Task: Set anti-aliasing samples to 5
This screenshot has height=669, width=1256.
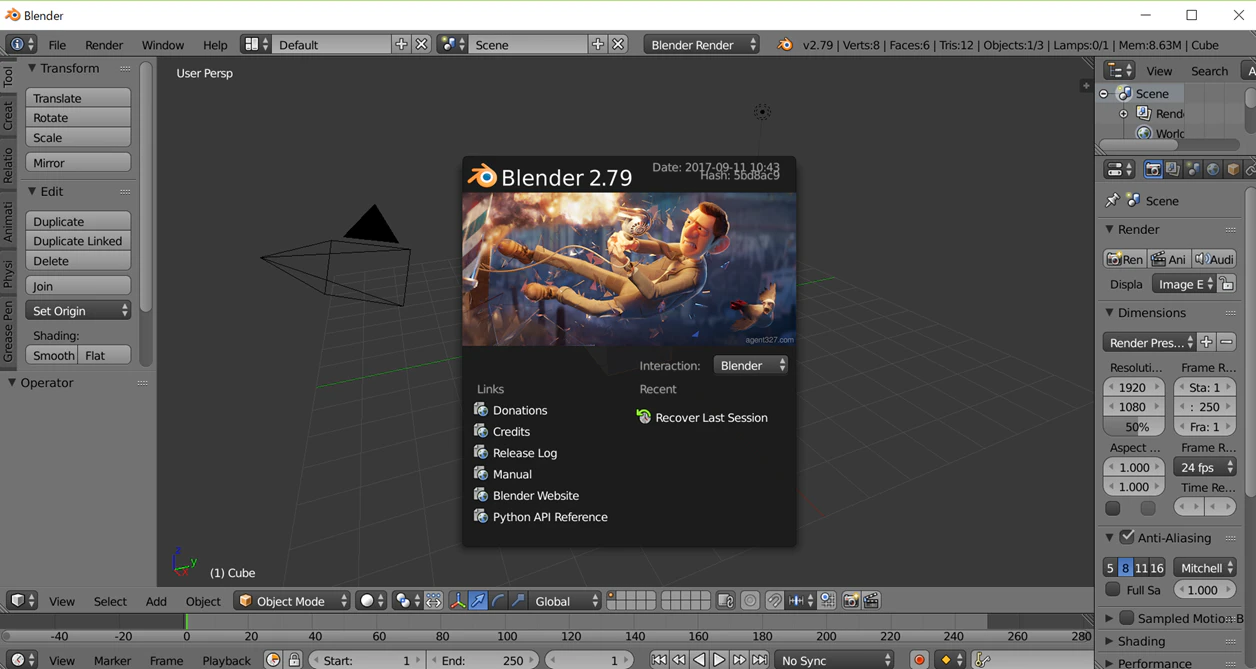Action: (x=1110, y=568)
